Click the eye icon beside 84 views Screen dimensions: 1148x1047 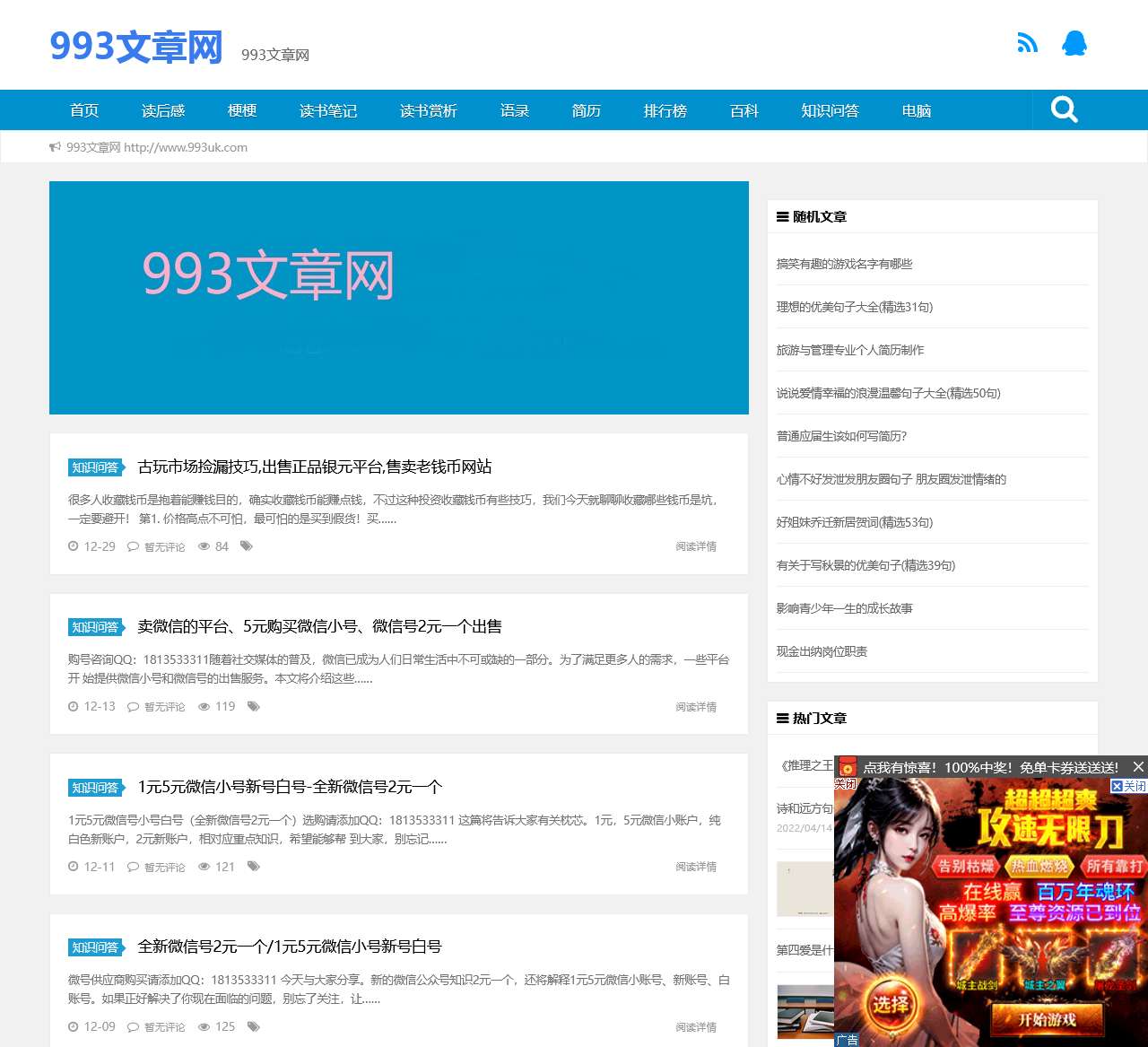click(x=204, y=546)
